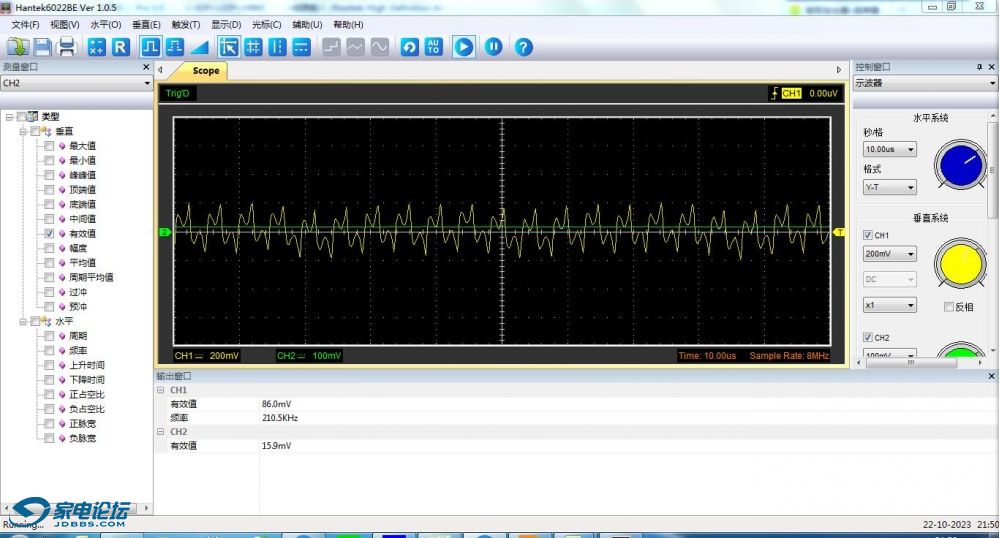Image resolution: width=999 pixels, height=538 pixels.
Task: Click the Pause acquisition button
Action: click(494, 47)
